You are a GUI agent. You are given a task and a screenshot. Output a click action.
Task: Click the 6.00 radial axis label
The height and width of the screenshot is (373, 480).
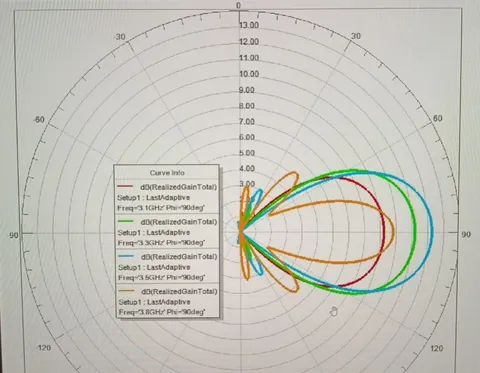[x=247, y=137]
